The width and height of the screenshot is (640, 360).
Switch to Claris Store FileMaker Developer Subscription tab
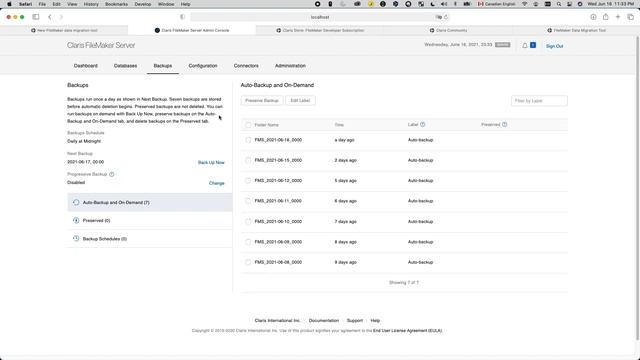click(320, 30)
